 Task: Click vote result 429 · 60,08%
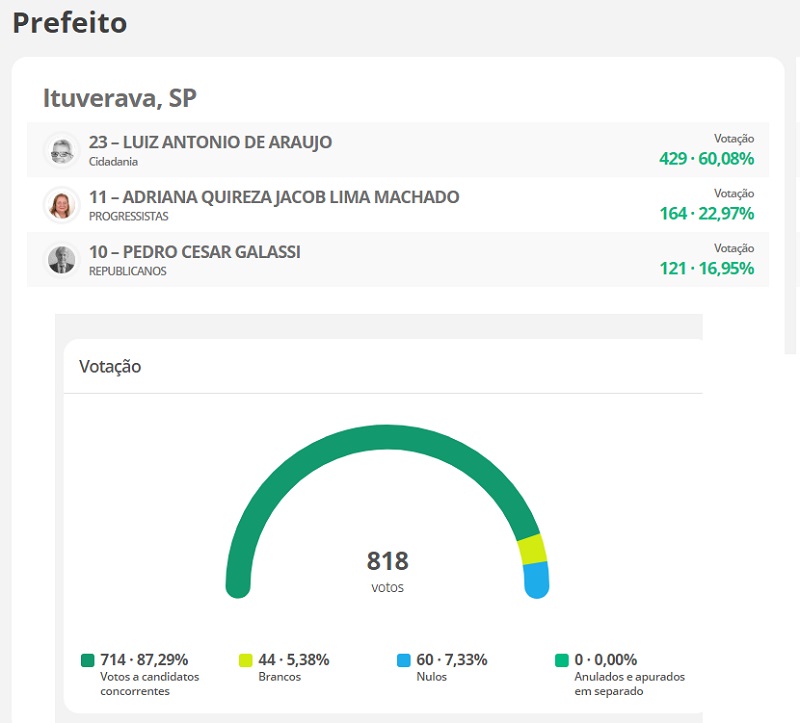click(707, 159)
